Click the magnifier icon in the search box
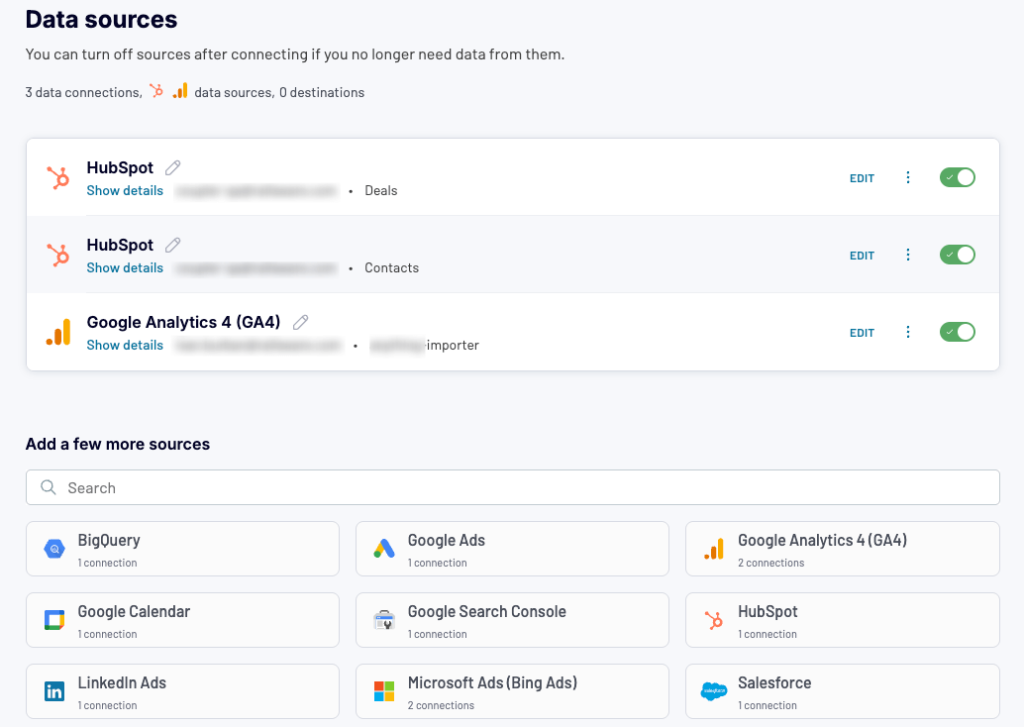This screenshot has width=1024, height=727. pos(48,487)
